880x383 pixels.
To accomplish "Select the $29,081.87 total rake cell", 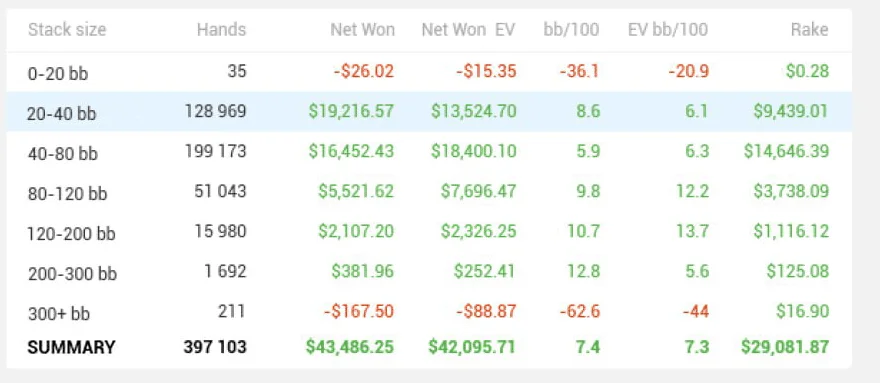I will [785, 347].
